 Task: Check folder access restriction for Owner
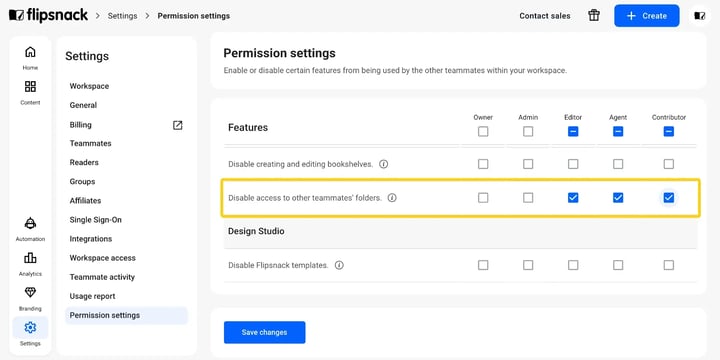pos(483,198)
